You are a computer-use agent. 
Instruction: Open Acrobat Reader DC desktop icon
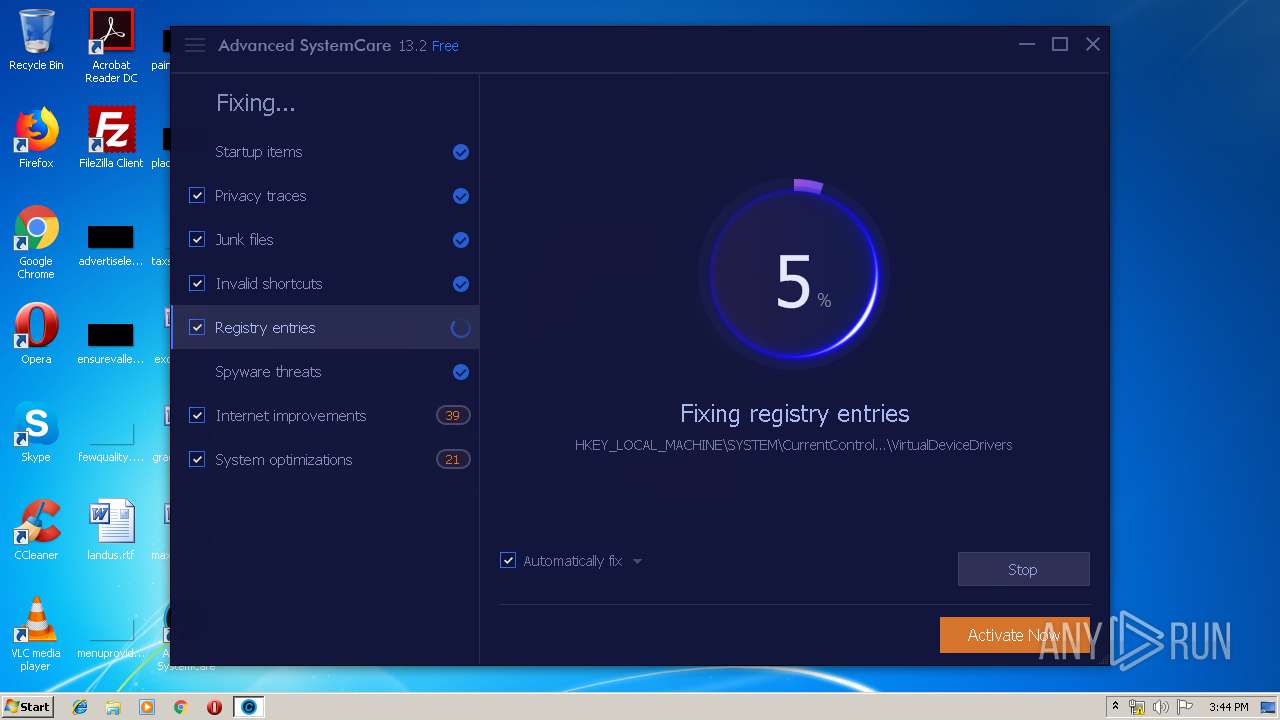(x=111, y=45)
